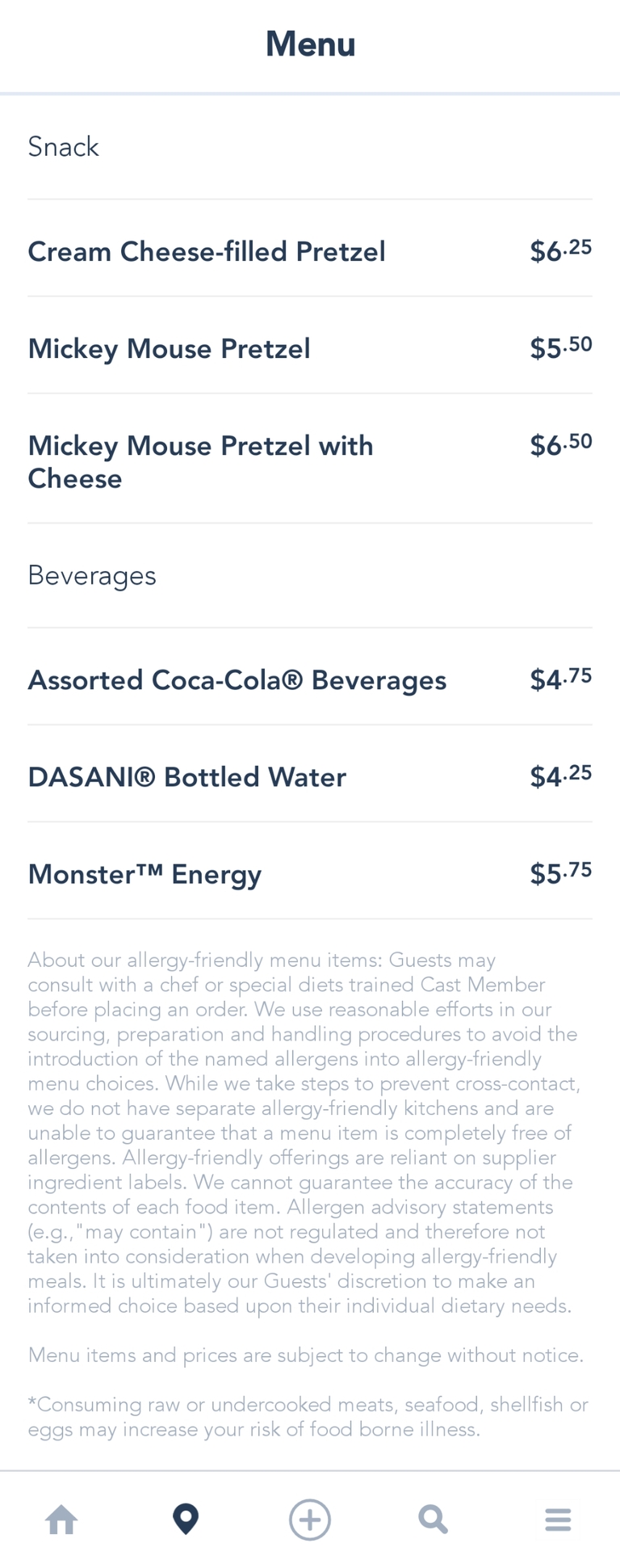The height and width of the screenshot is (1568, 620).
Task: Tap the plus circle add icon
Action: click(x=310, y=1520)
